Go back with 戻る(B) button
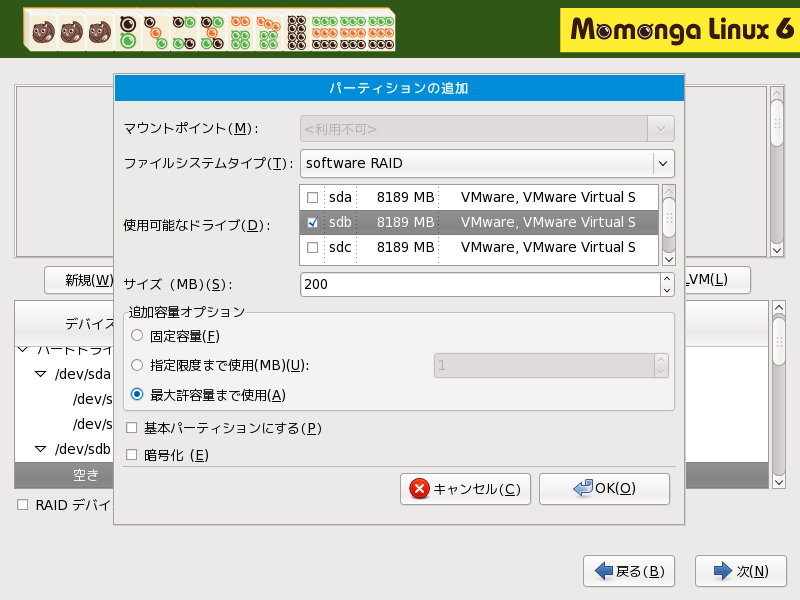Viewport: 800px width, 600px height. [629, 571]
